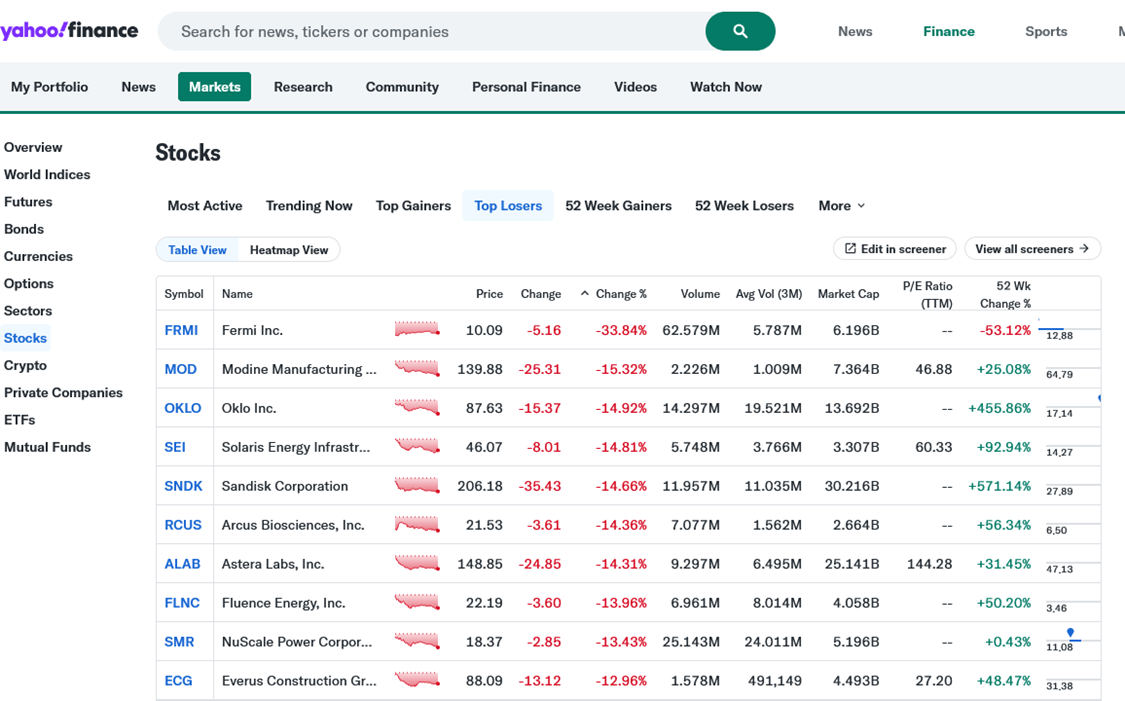Screen dimensions: 1125x701
Task: Open the MOD ticker symbol link
Action: click(181, 369)
